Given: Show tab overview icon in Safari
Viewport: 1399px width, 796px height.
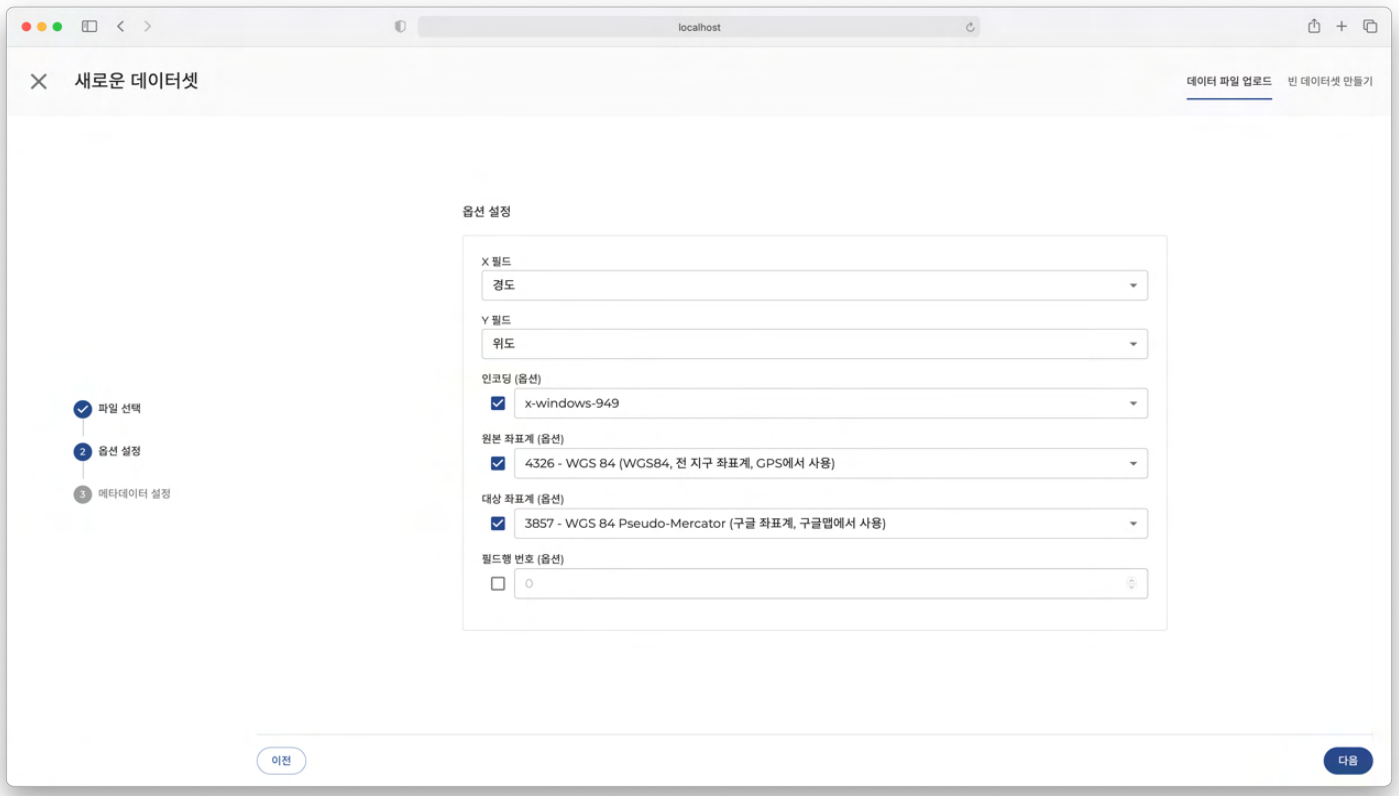Looking at the screenshot, I should coord(1370,27).
